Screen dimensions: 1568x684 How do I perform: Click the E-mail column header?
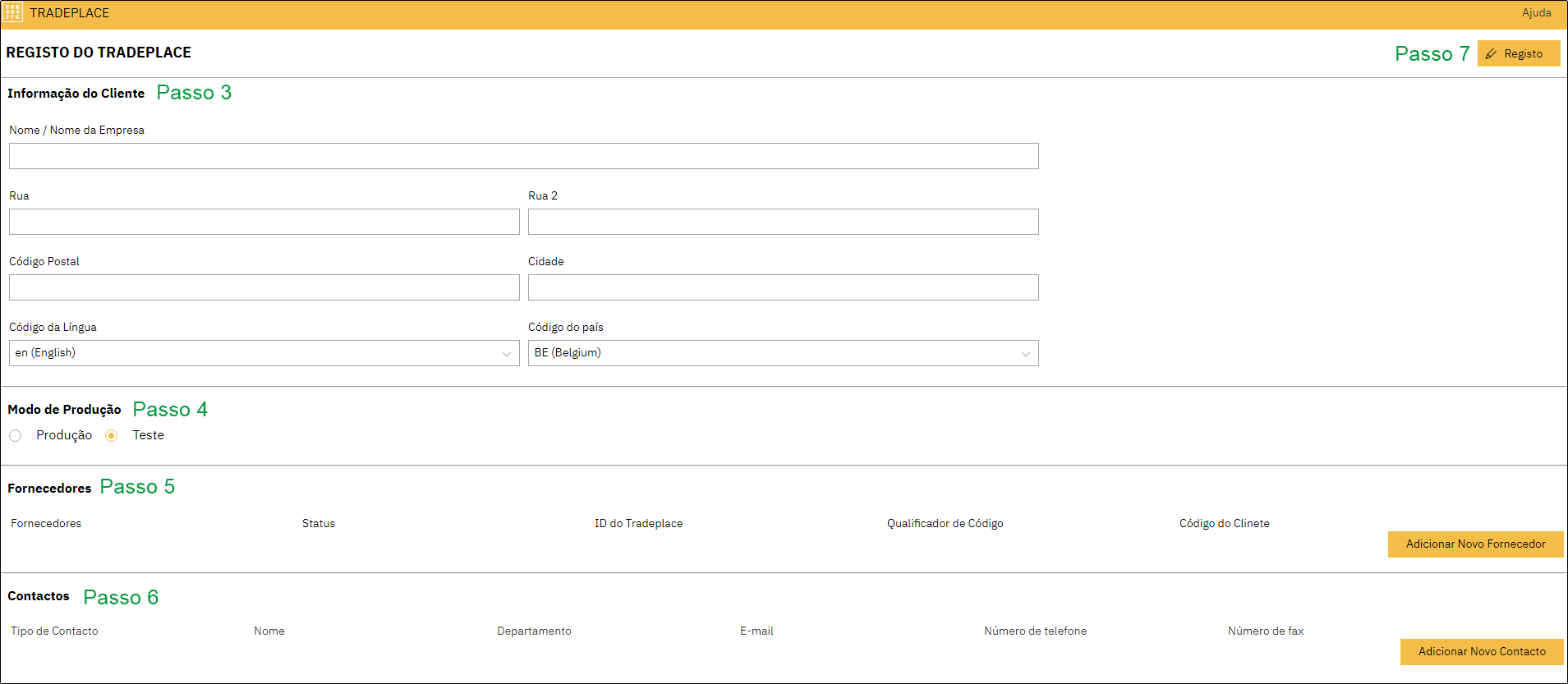coord(756,631)
